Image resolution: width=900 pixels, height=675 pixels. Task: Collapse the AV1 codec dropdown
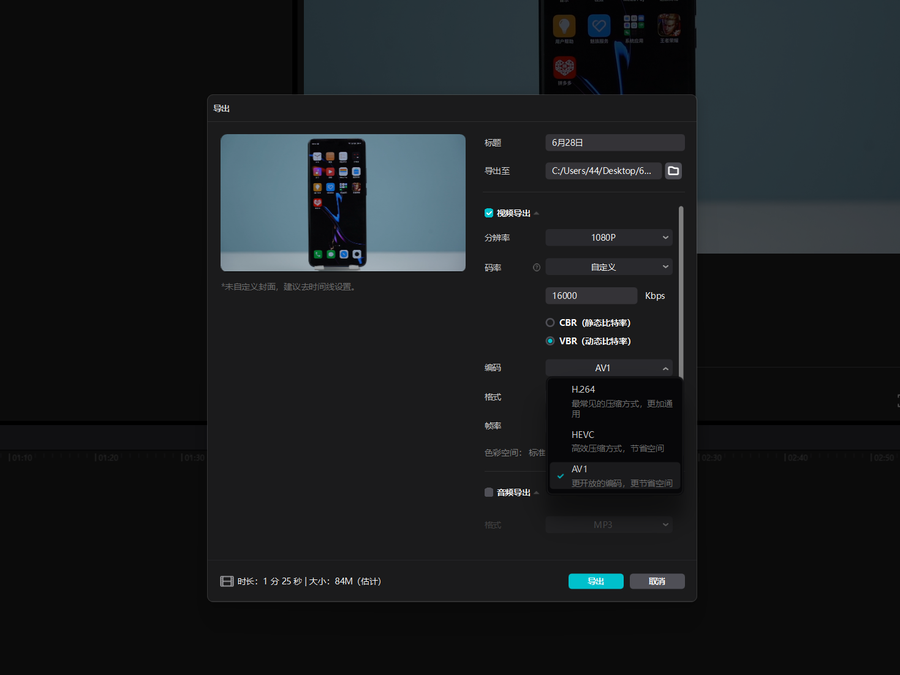click(x=608, y=368)
